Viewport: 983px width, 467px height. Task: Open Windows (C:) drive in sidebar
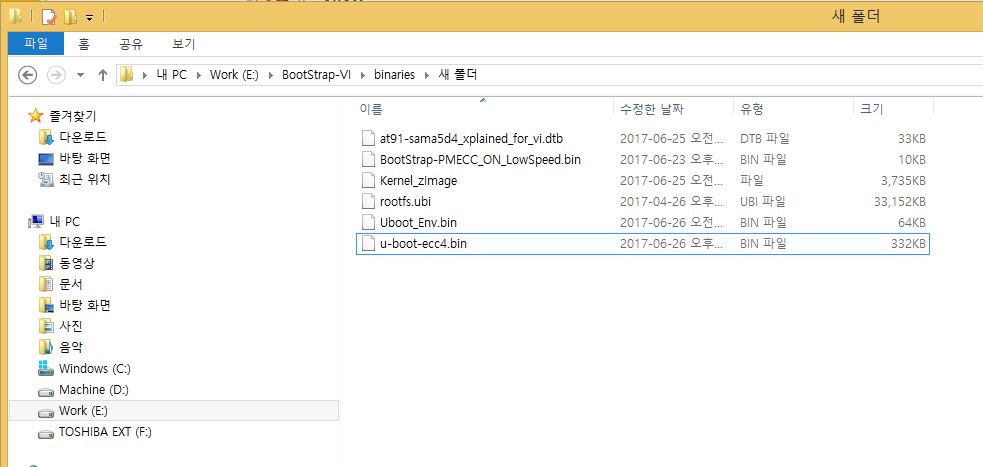click(94, 368)
